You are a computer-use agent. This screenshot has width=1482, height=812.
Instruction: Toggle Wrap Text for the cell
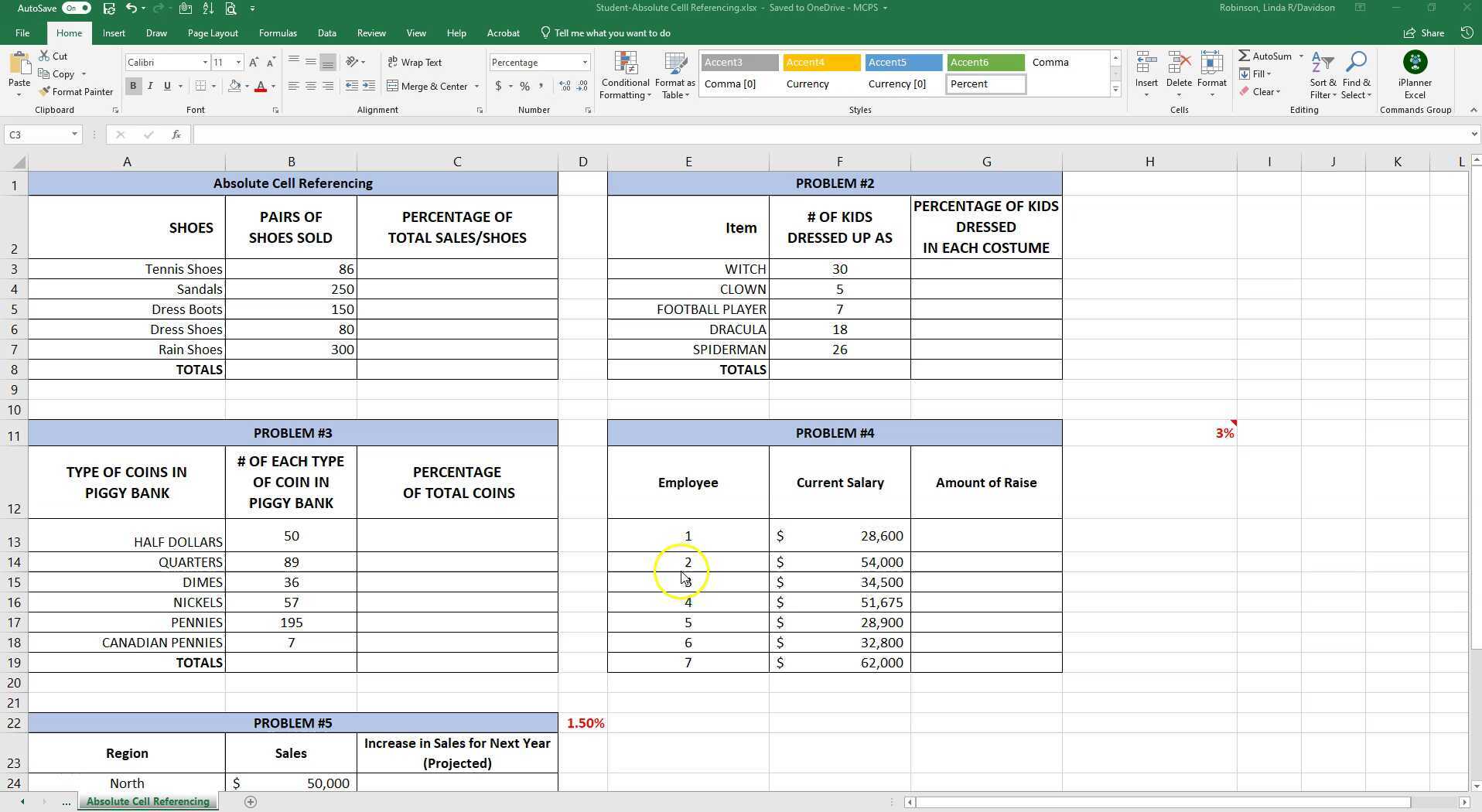(414, 63)
